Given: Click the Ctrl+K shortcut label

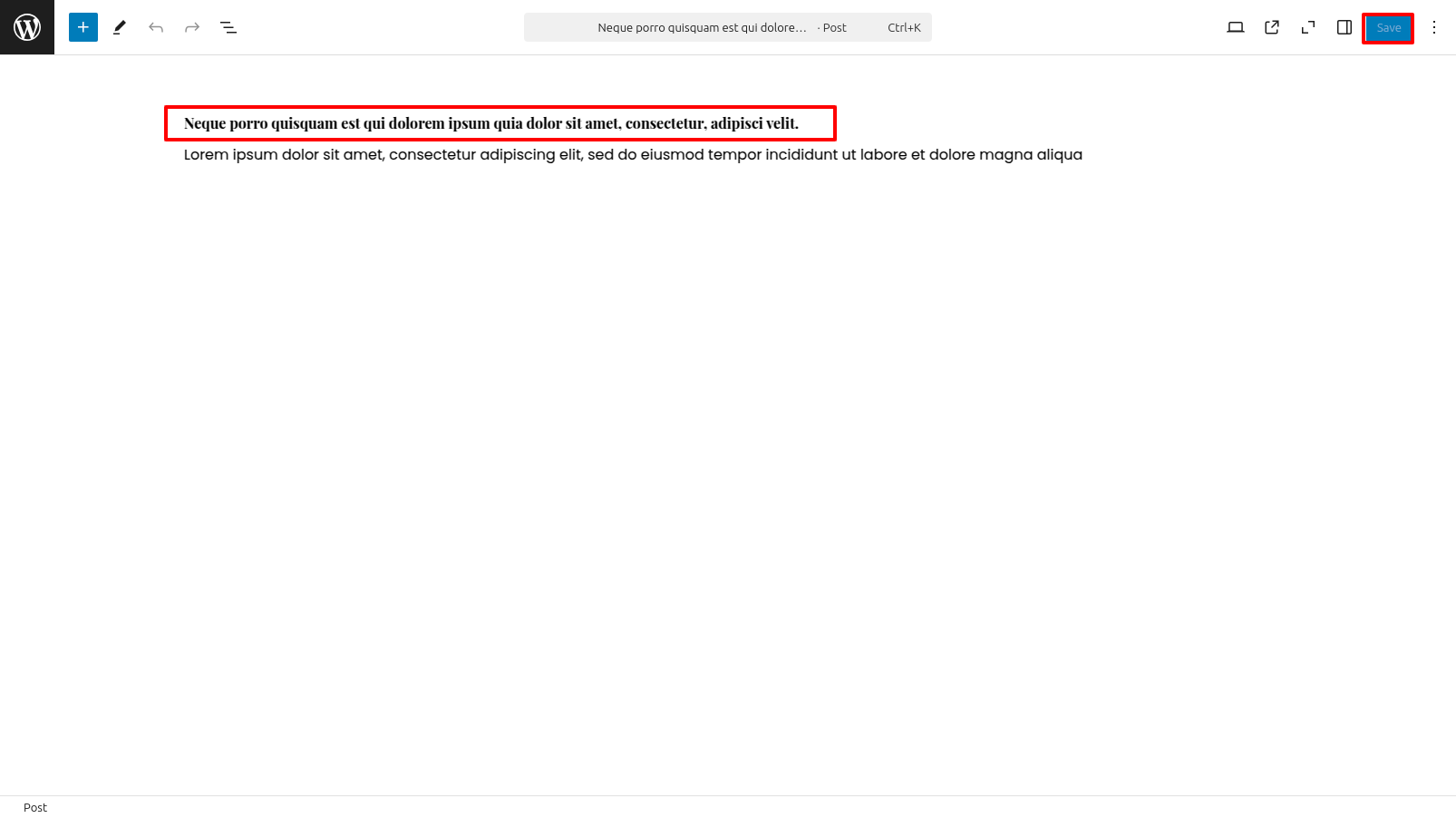Looking at the screenshot, I should point(904,28).
